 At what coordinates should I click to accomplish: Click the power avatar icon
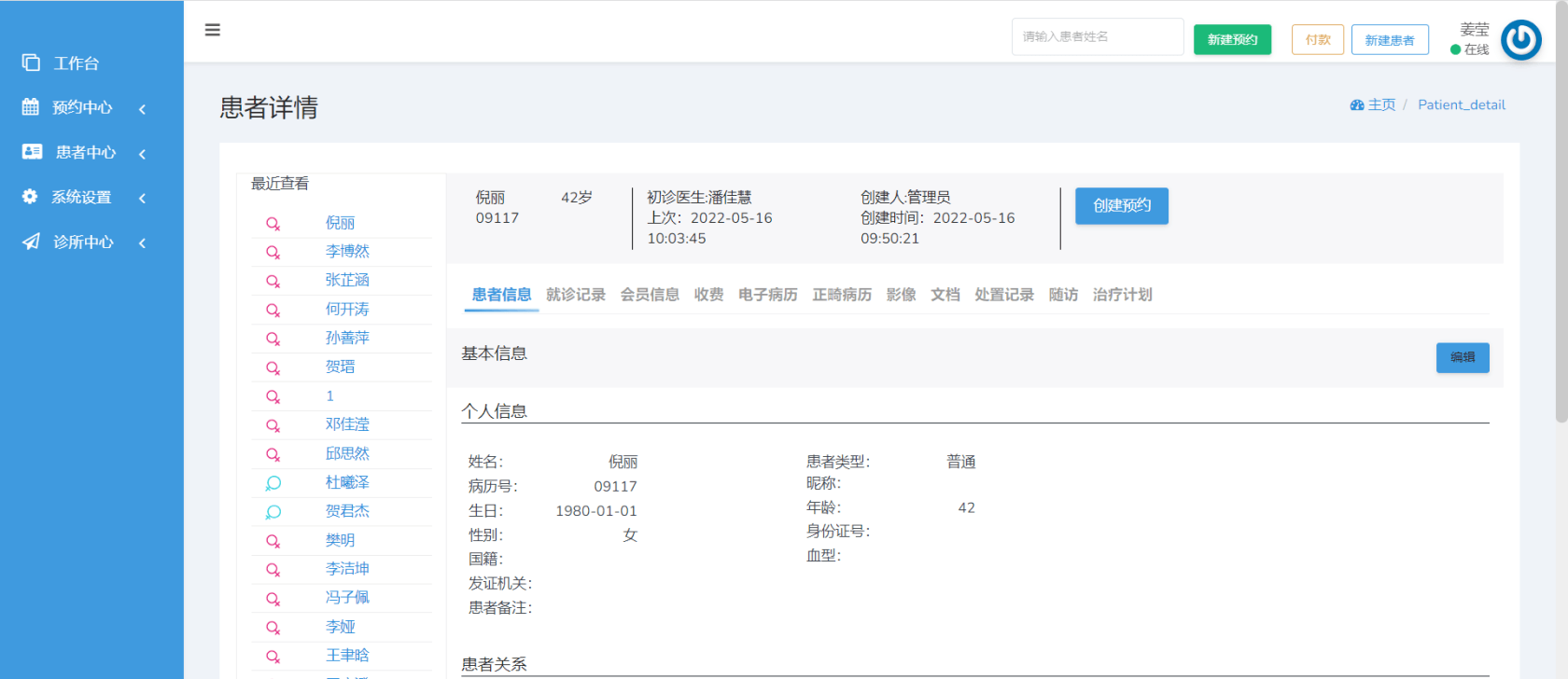tap(1521, 40)
